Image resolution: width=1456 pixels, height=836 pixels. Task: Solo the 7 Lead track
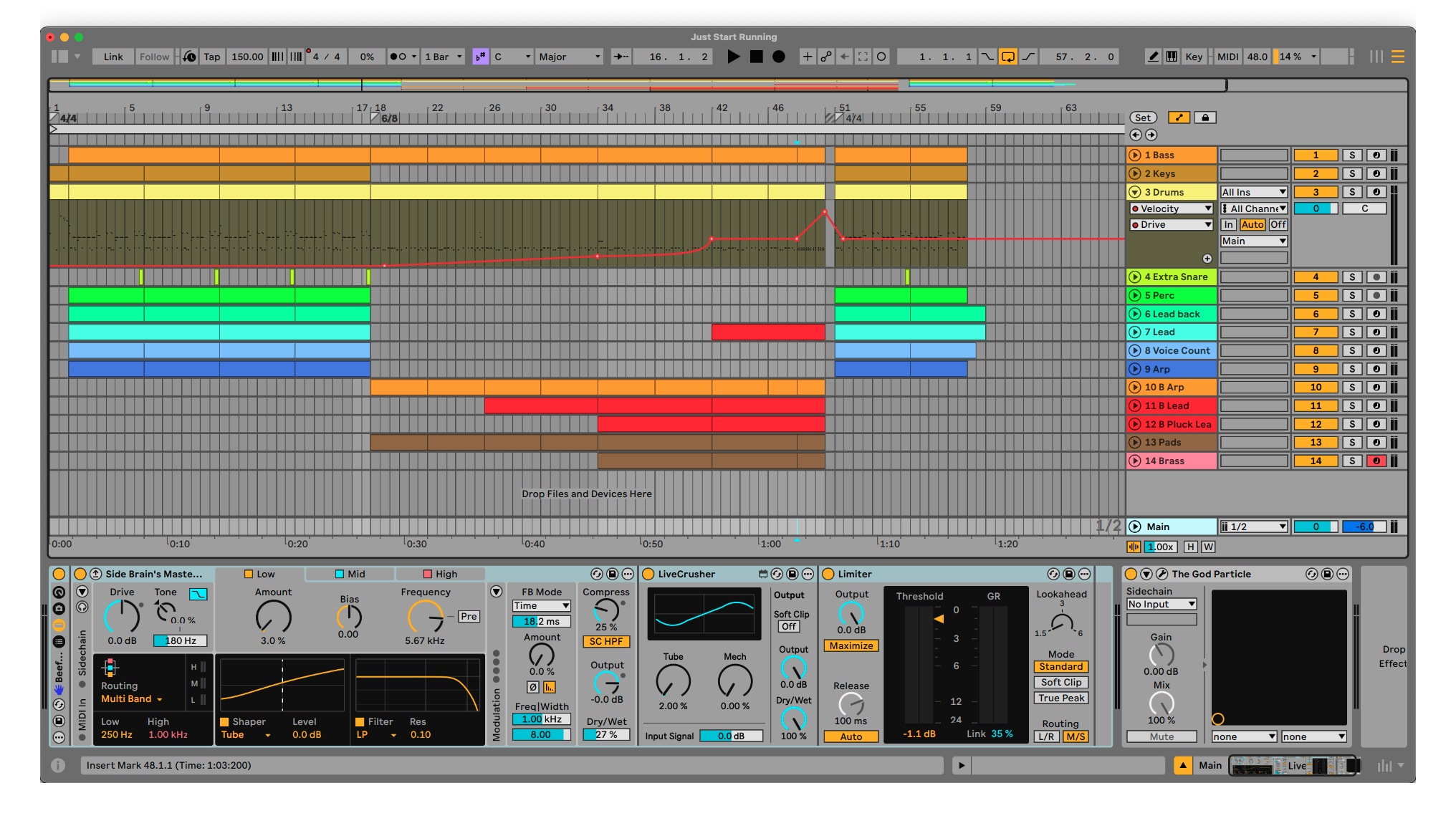tap(1352, 332)
